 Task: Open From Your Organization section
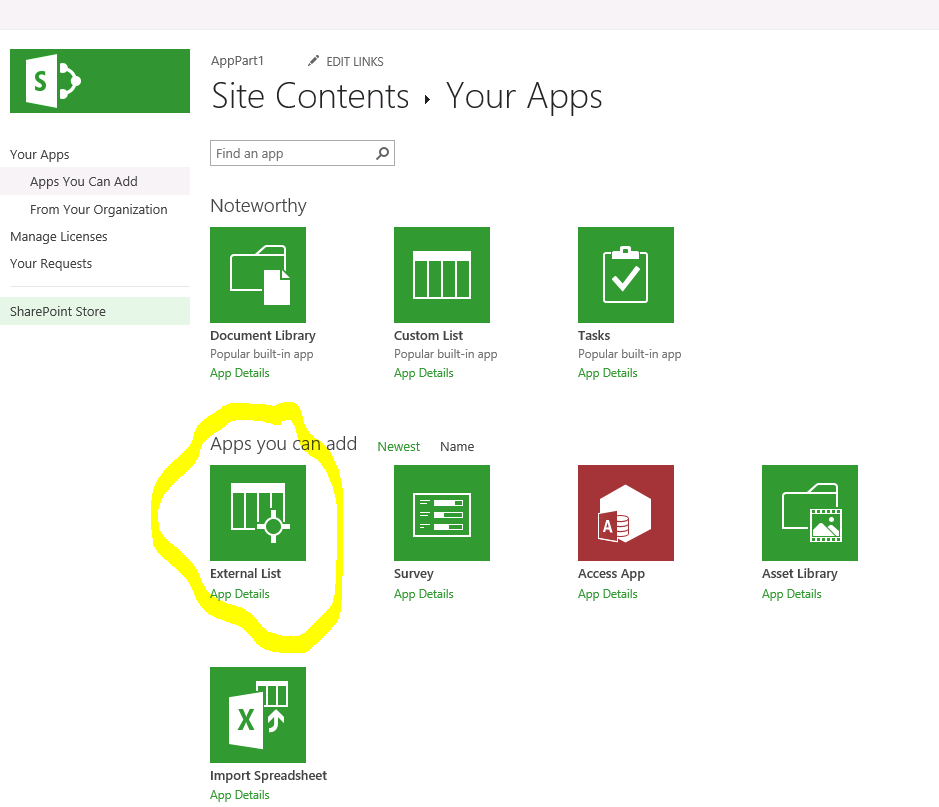click(x=99, y=209)
